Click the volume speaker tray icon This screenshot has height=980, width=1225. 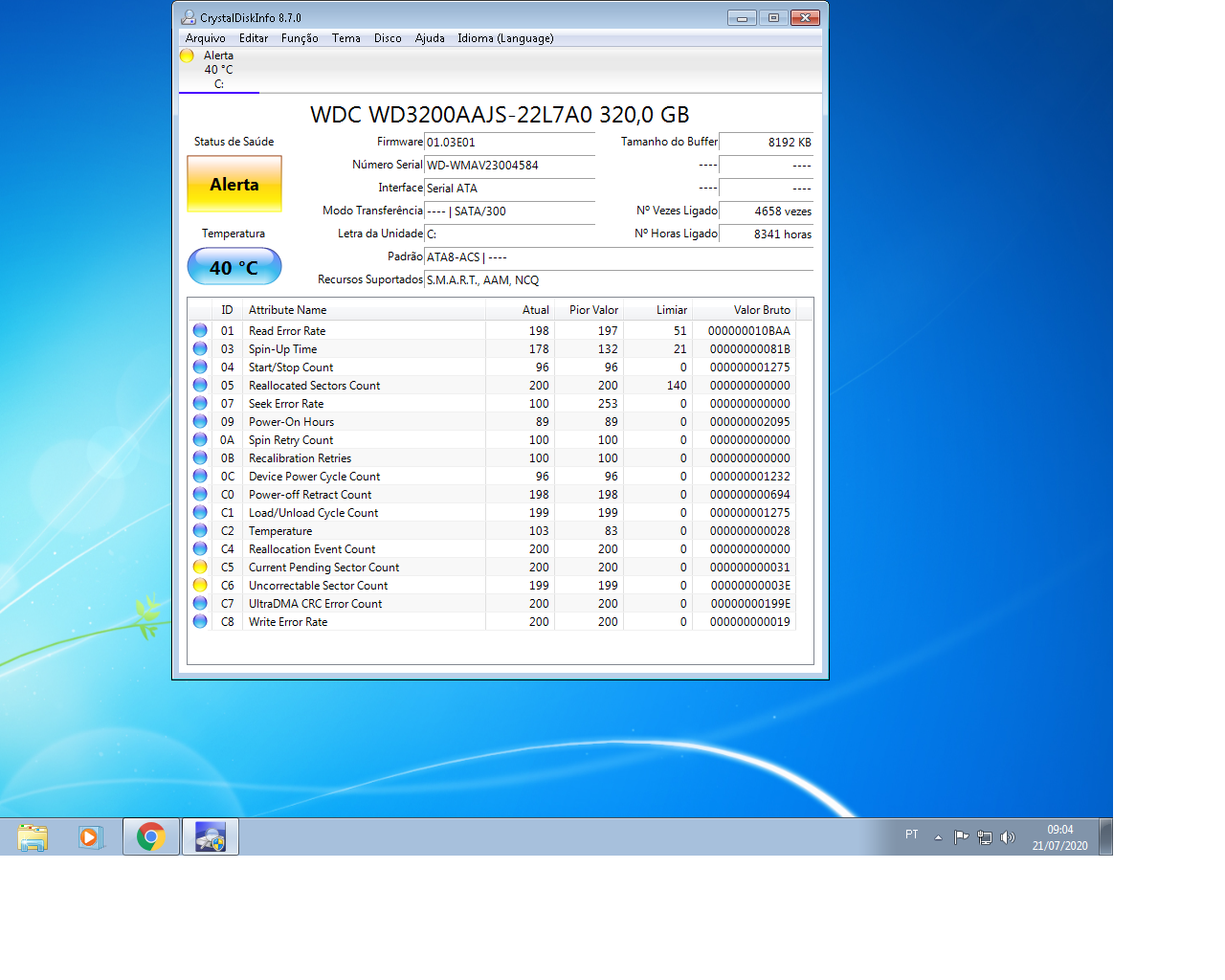click(1008, 837)
